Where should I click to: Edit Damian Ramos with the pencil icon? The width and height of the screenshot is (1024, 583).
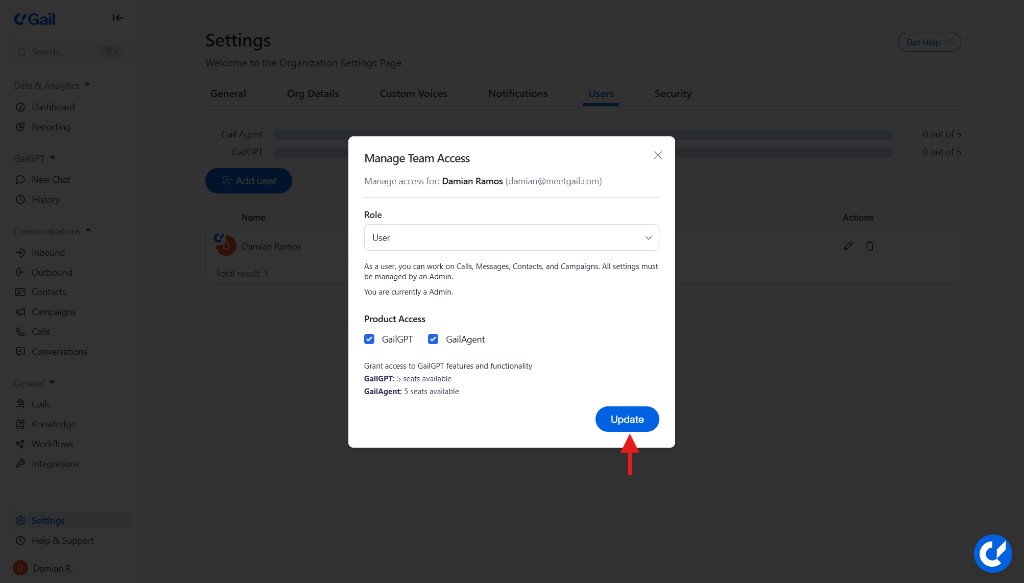tap(848, 246)
